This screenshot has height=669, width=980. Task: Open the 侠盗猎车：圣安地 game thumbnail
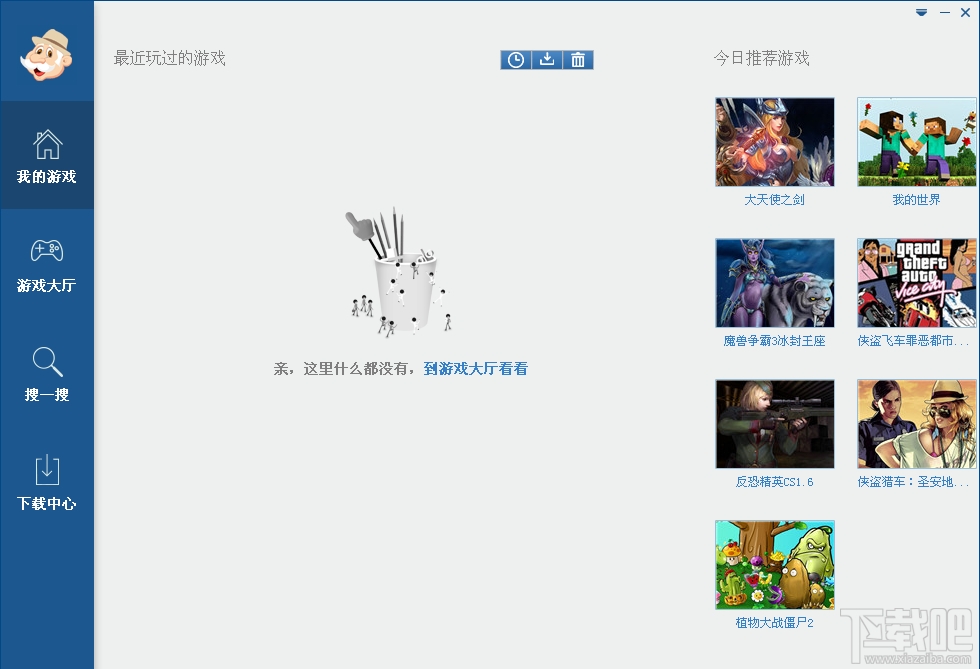coord(916,424)
